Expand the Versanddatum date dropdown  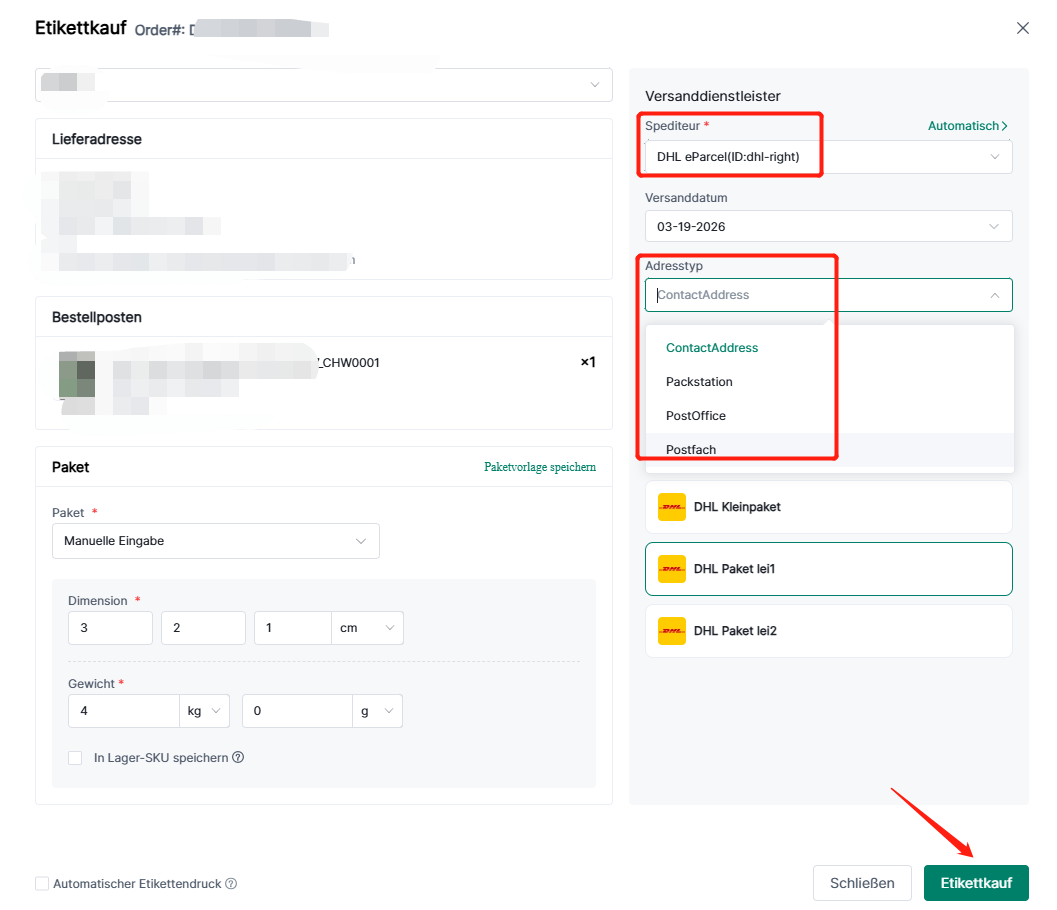click(827, 226)
